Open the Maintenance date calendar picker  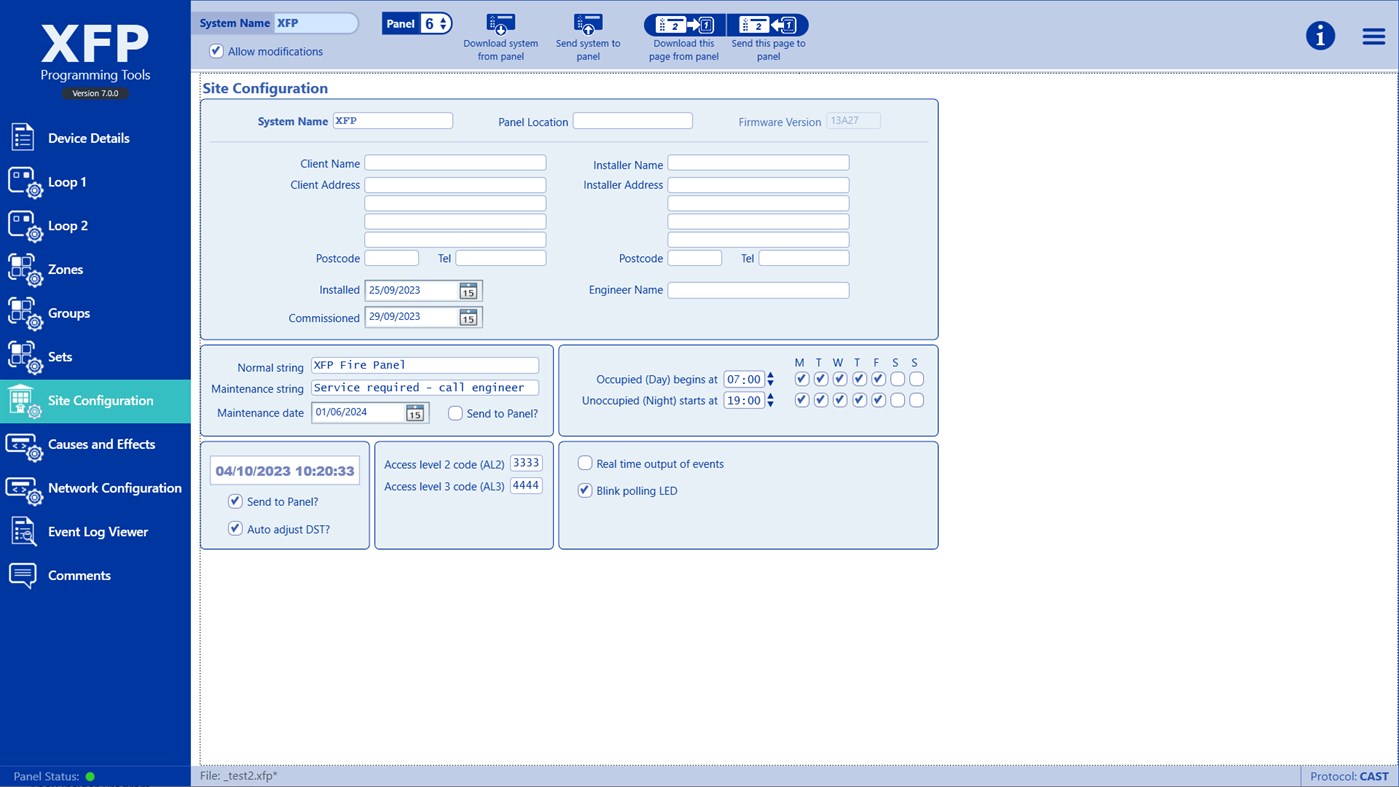pos(417,412)
